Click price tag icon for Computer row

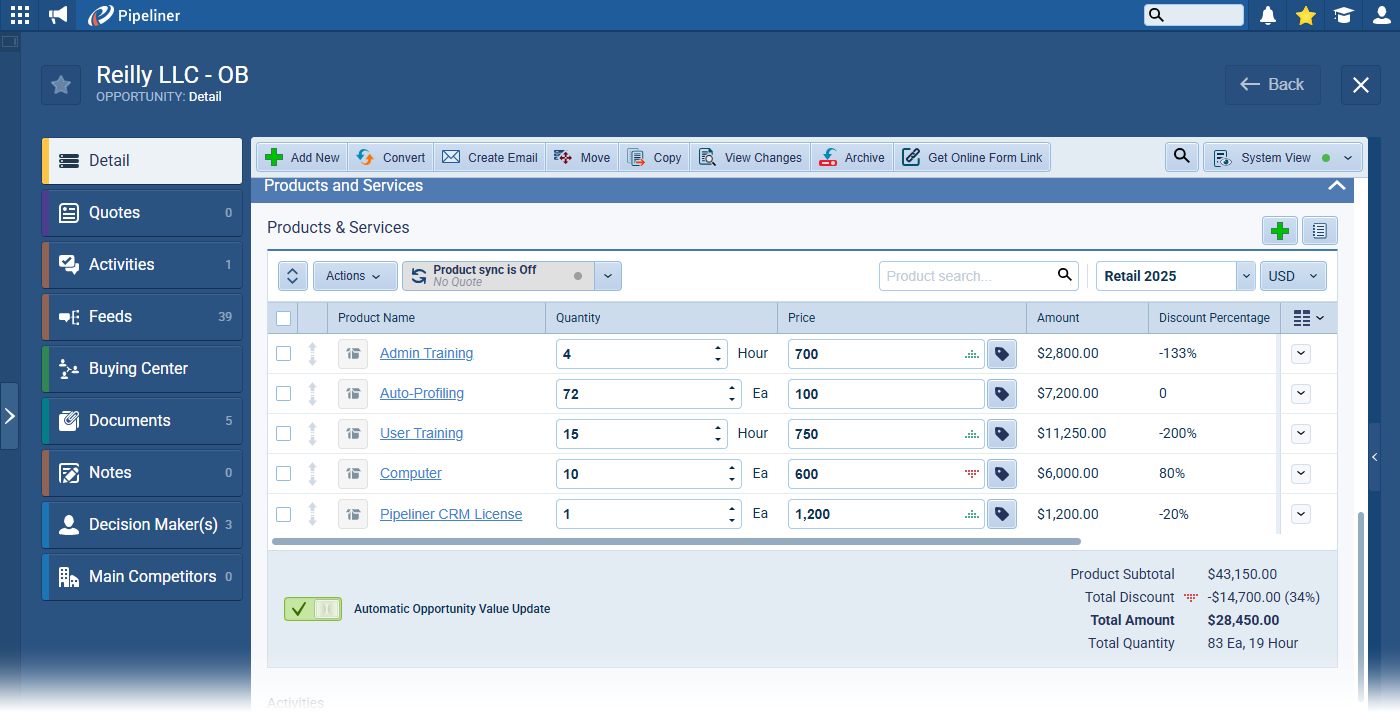tap(1001, 474)
